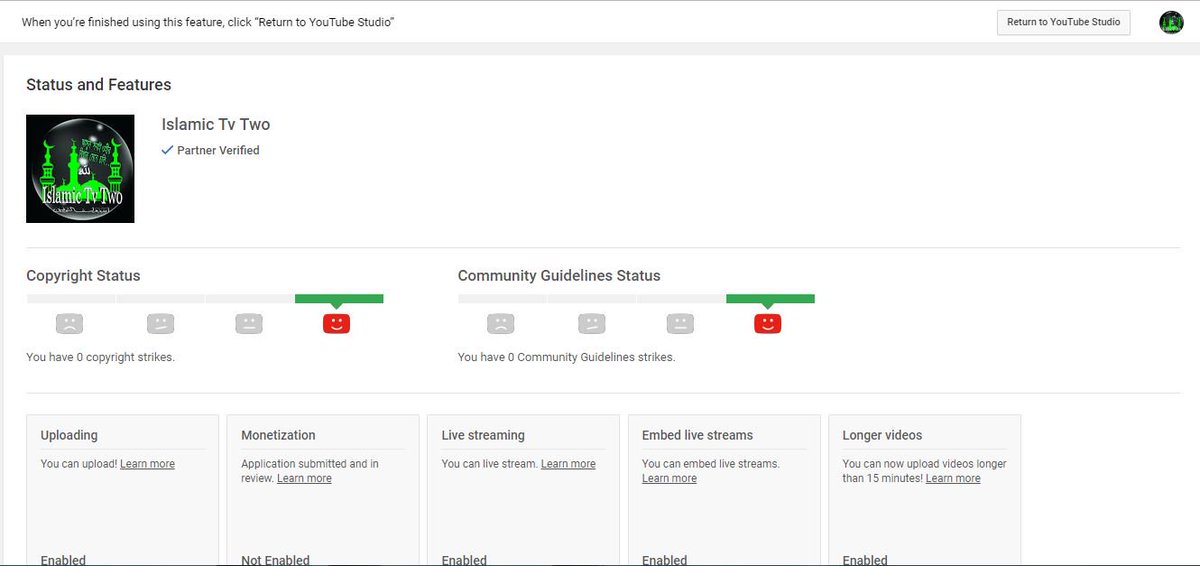
Task: Click the Islamic Tv Two channel logo thumbnail
Action: 80,169
